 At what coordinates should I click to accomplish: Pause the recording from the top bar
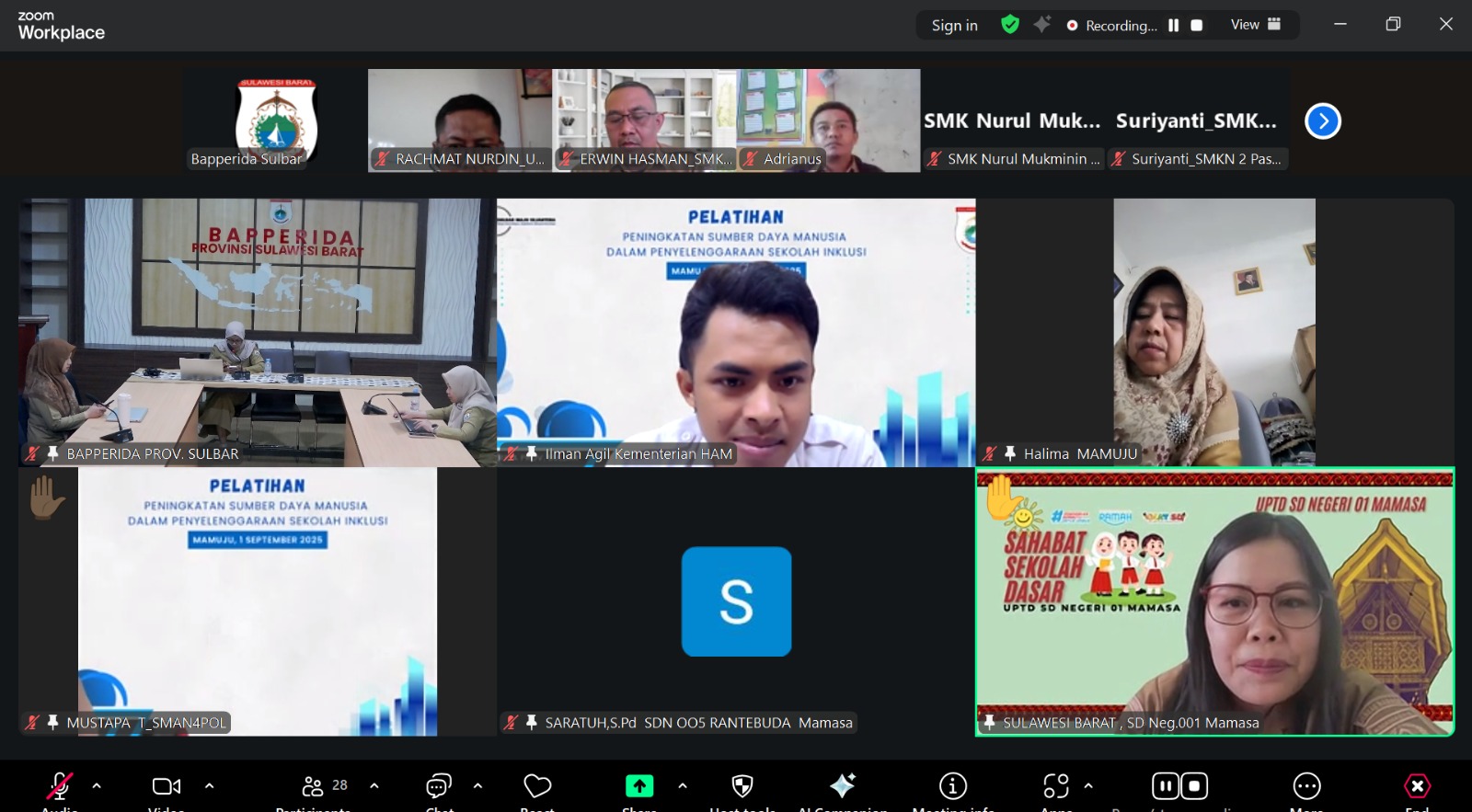pyautogui.click(x=1173, y=26)
